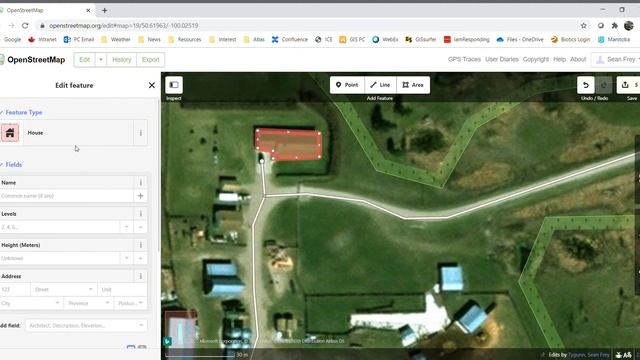This screenshot has height=360, width=640.
Task: Open the Add field combo box
Action: 86,325
